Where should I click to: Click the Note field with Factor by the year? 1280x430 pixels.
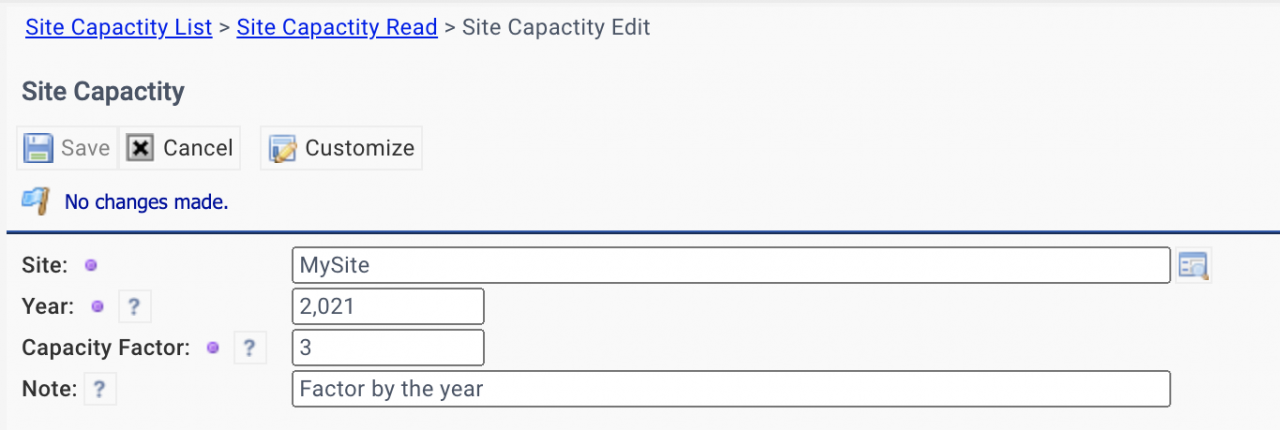731,389
